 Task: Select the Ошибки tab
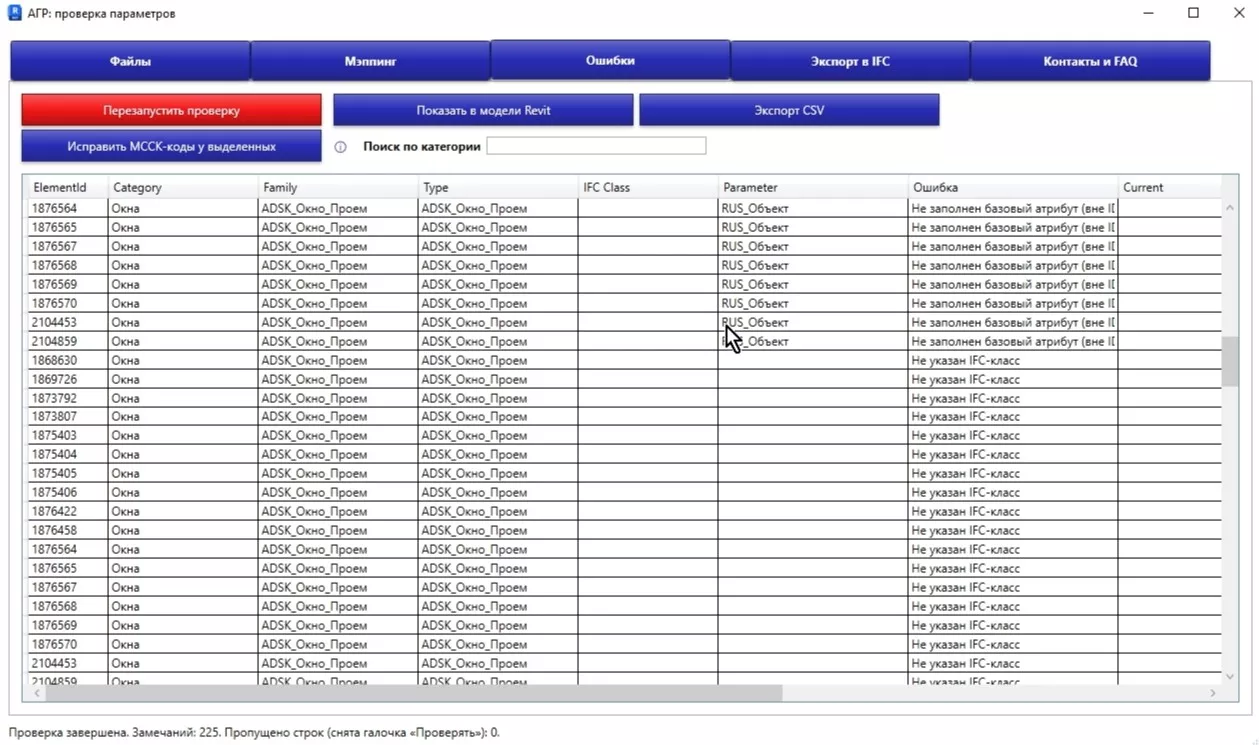[610, 60]
